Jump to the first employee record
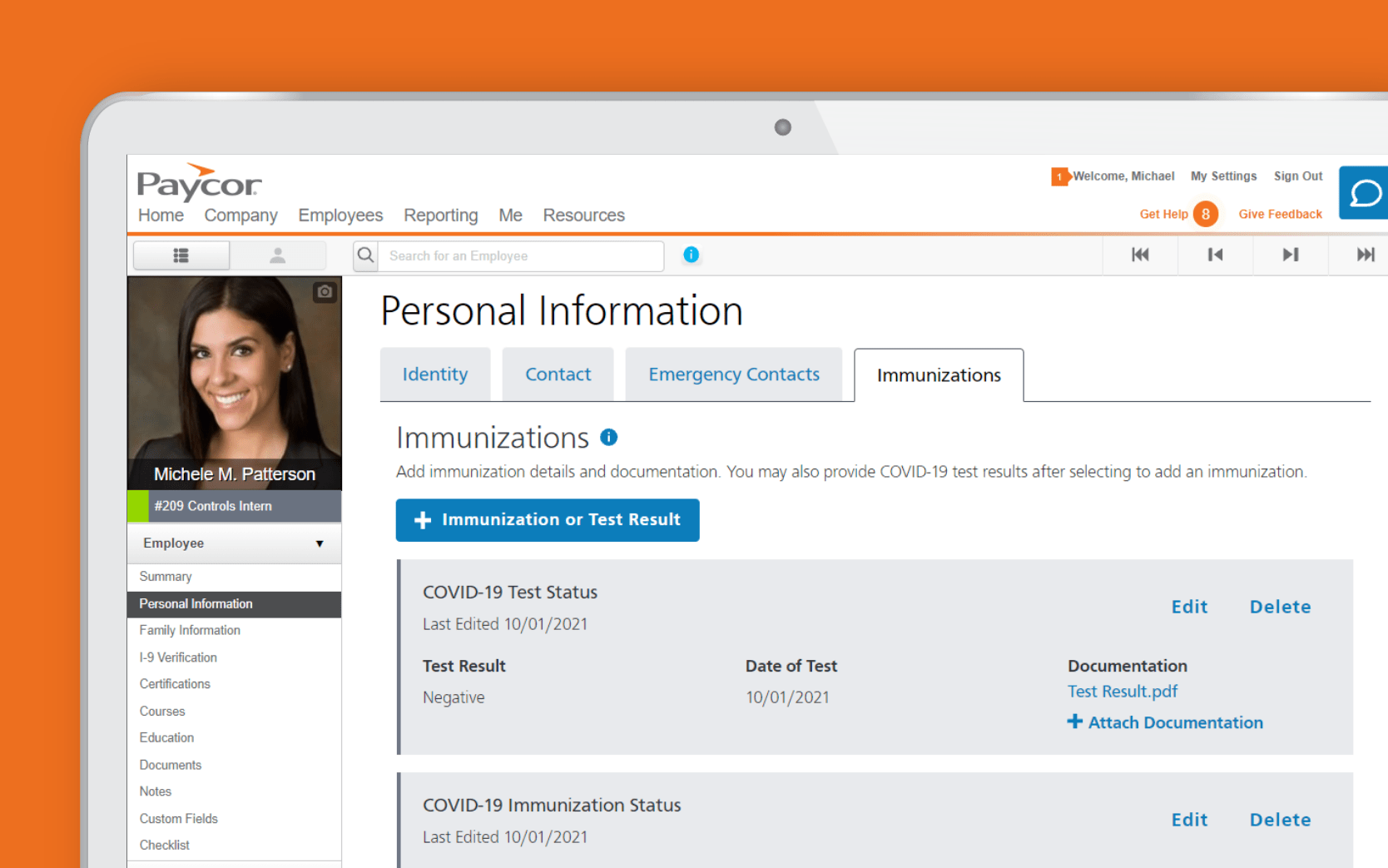 pyautogui.click(x=1140, y=255)
